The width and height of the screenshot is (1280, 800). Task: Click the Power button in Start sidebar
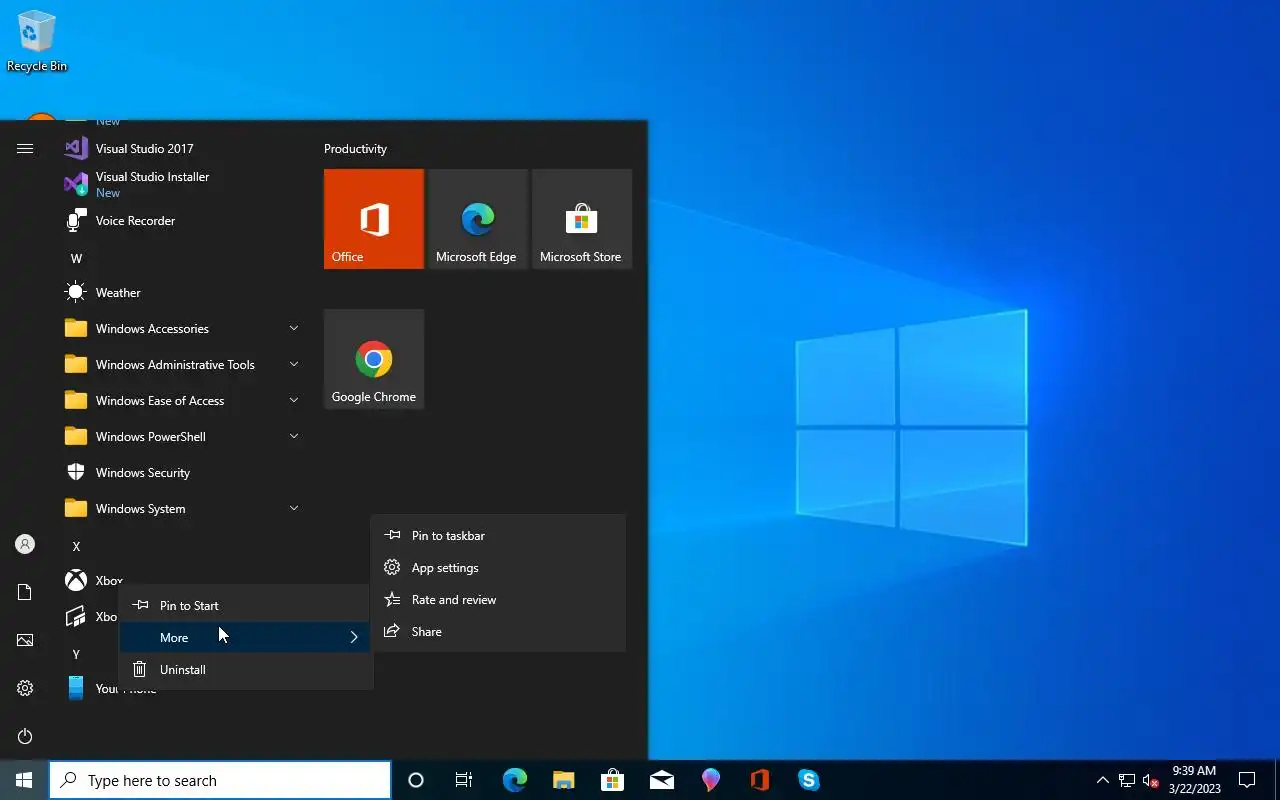[x=25, y=736]
